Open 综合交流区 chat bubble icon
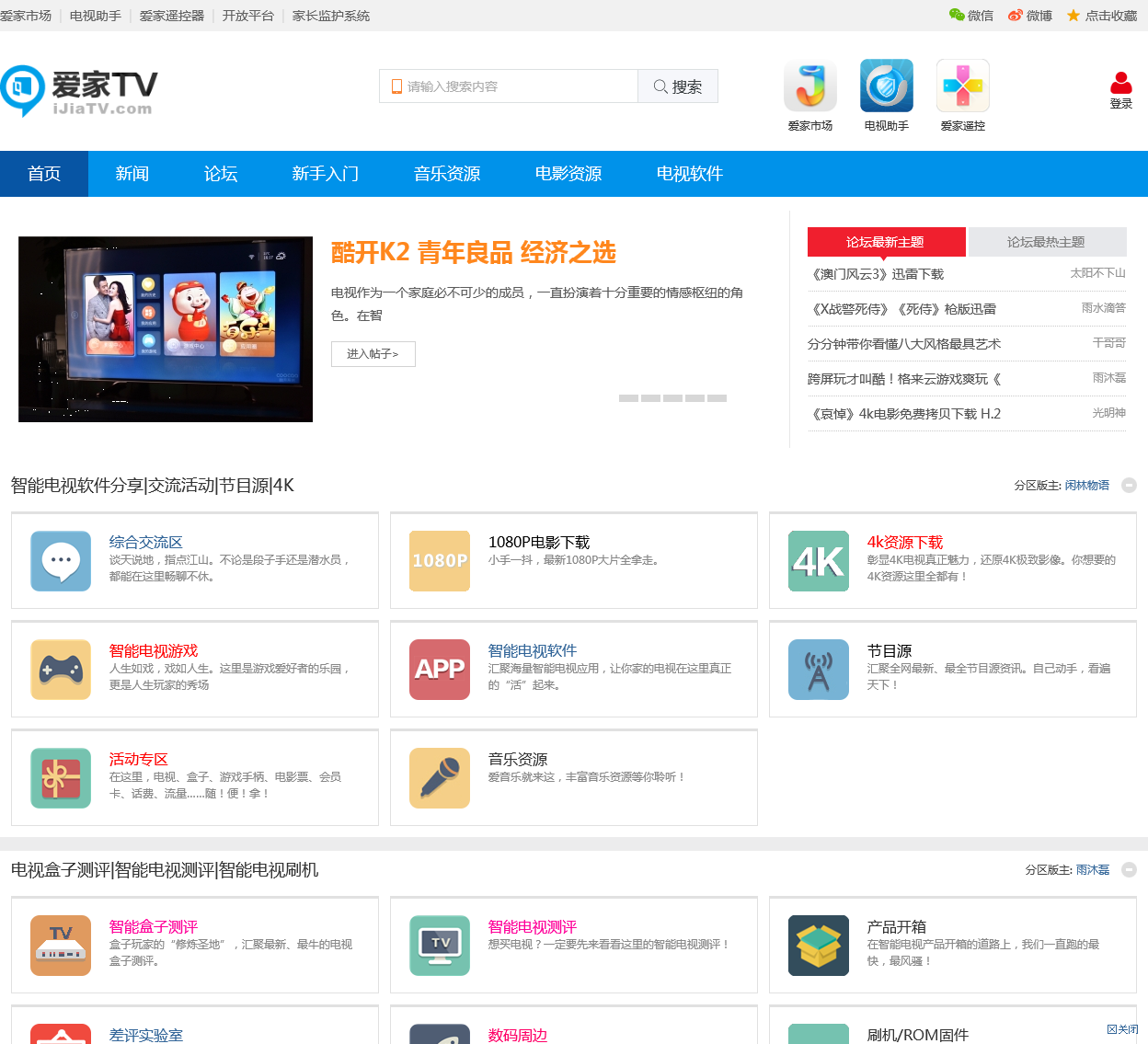Screen dimensions: 1148x1044 tap(61, 561)
